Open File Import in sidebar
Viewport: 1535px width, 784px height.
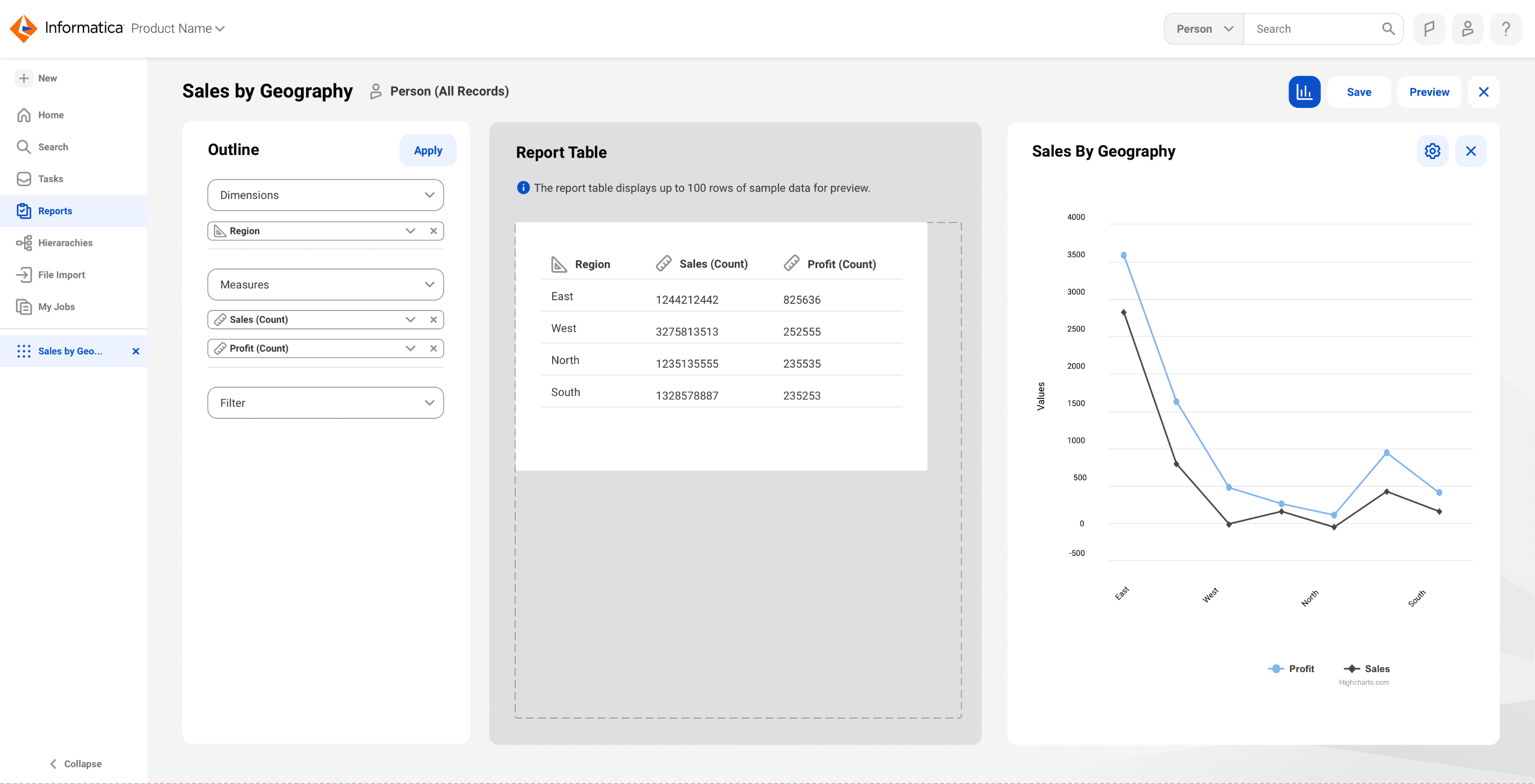coord(61,275)
